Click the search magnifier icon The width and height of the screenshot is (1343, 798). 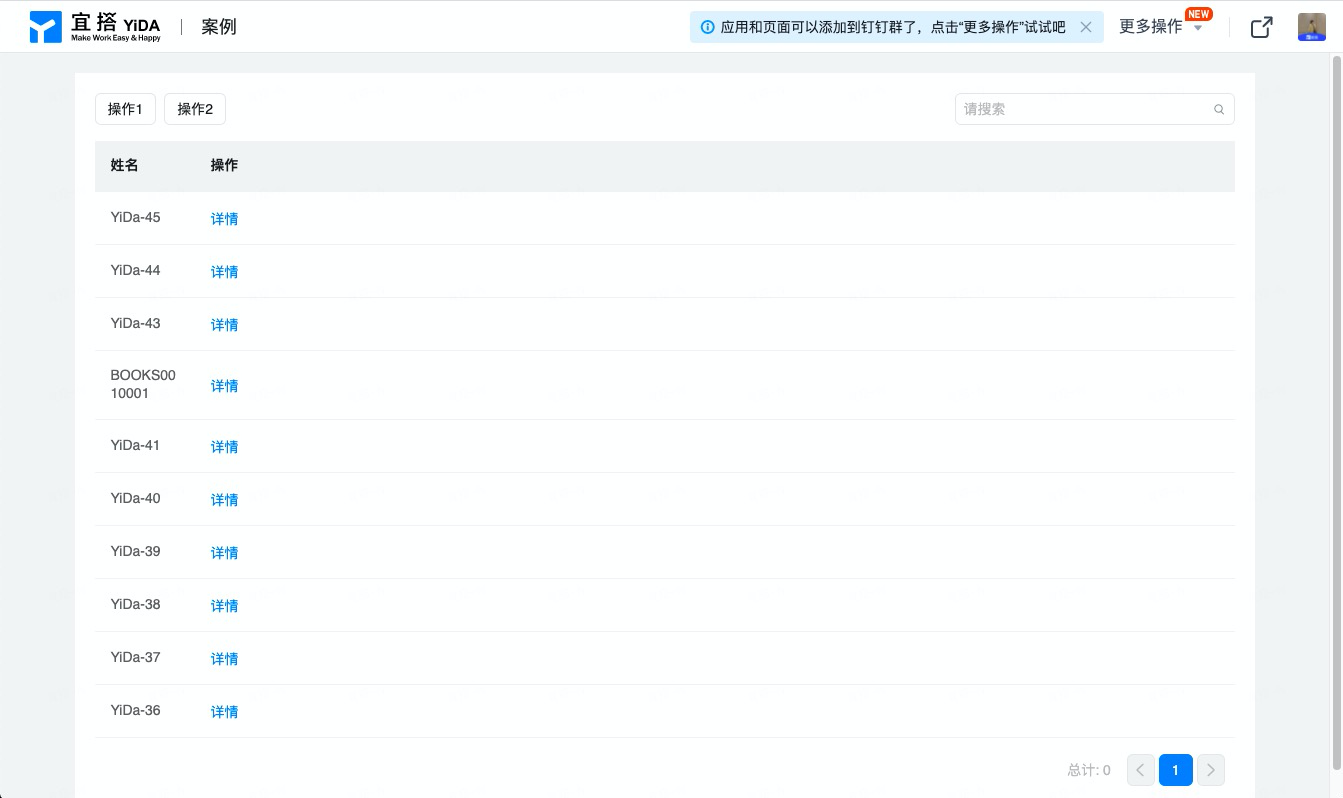[x=1219, y=110]
